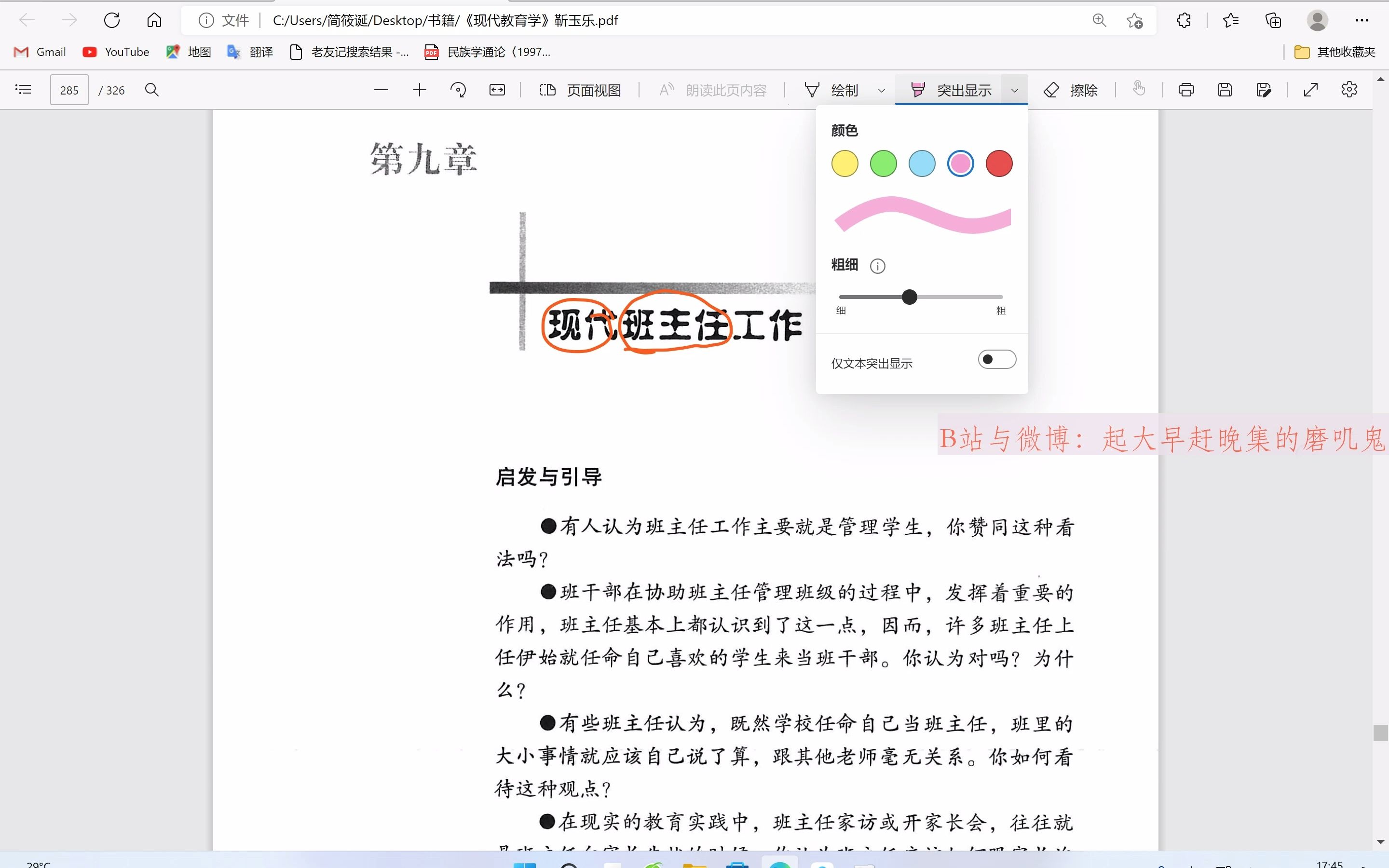Open 民族学通论 PDF bookmark
The height and width of the screenshot is (868, 1389).
point(487,52)
